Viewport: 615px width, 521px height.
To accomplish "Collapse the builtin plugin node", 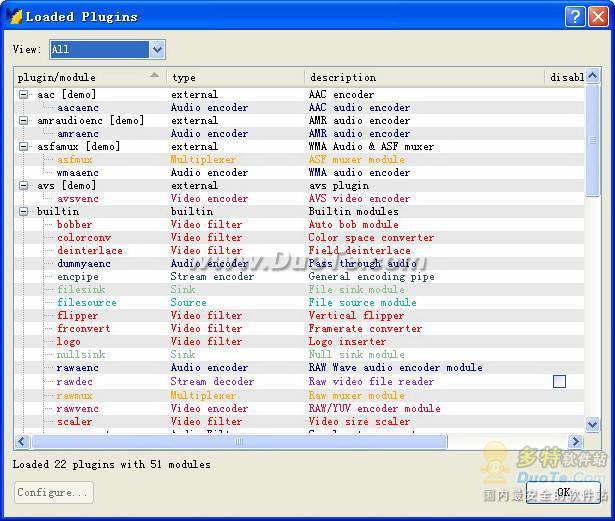I will click(x=24, y=211).
